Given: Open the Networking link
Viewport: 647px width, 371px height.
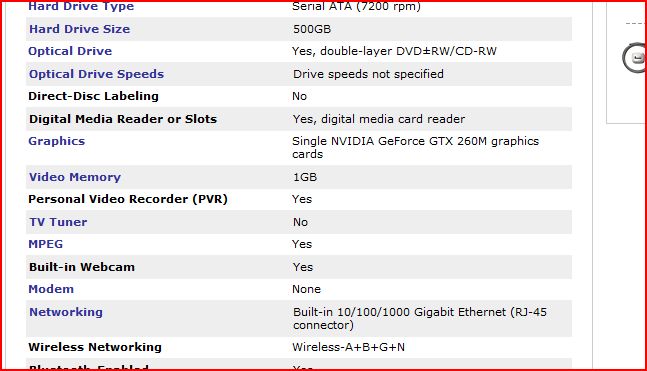Looking at the screenshot, I should (66, 312).
